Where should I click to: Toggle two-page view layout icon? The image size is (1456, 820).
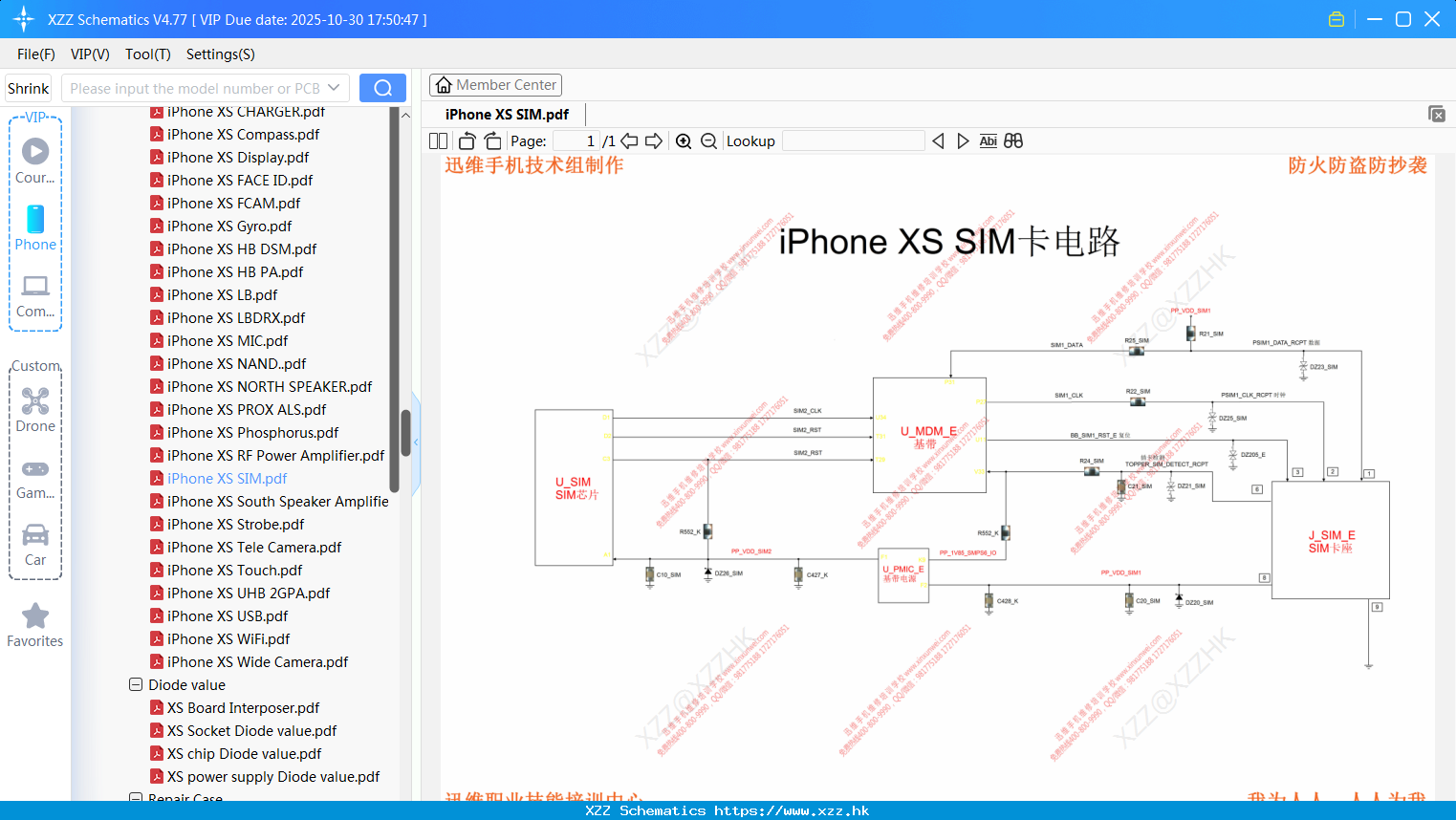[x=438, y=140]
